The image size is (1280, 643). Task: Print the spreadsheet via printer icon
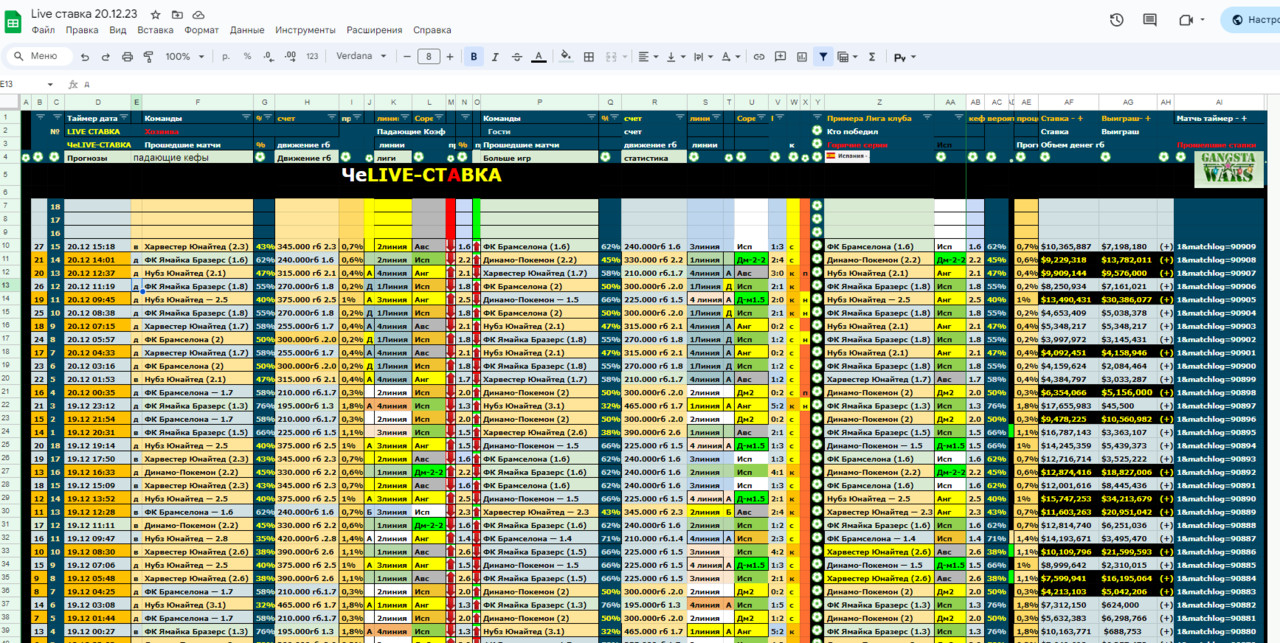point(127,57)
